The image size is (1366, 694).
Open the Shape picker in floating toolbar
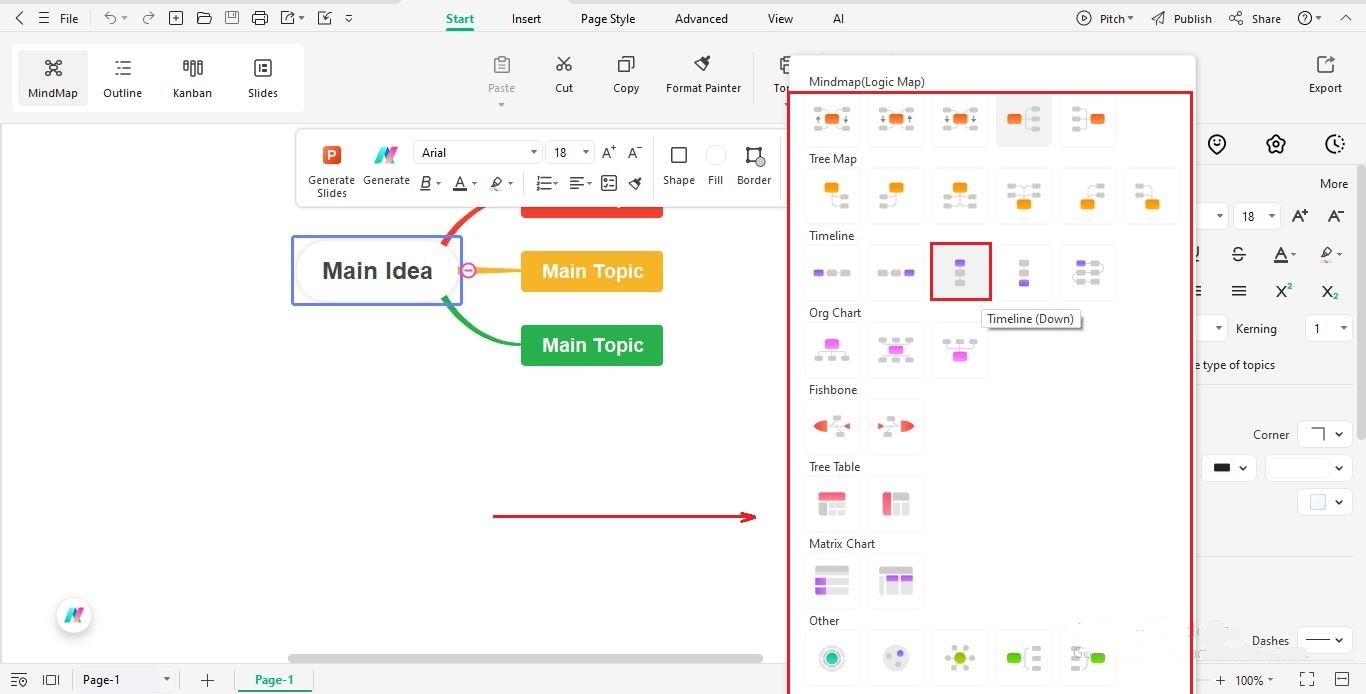(x=678, y=165)
